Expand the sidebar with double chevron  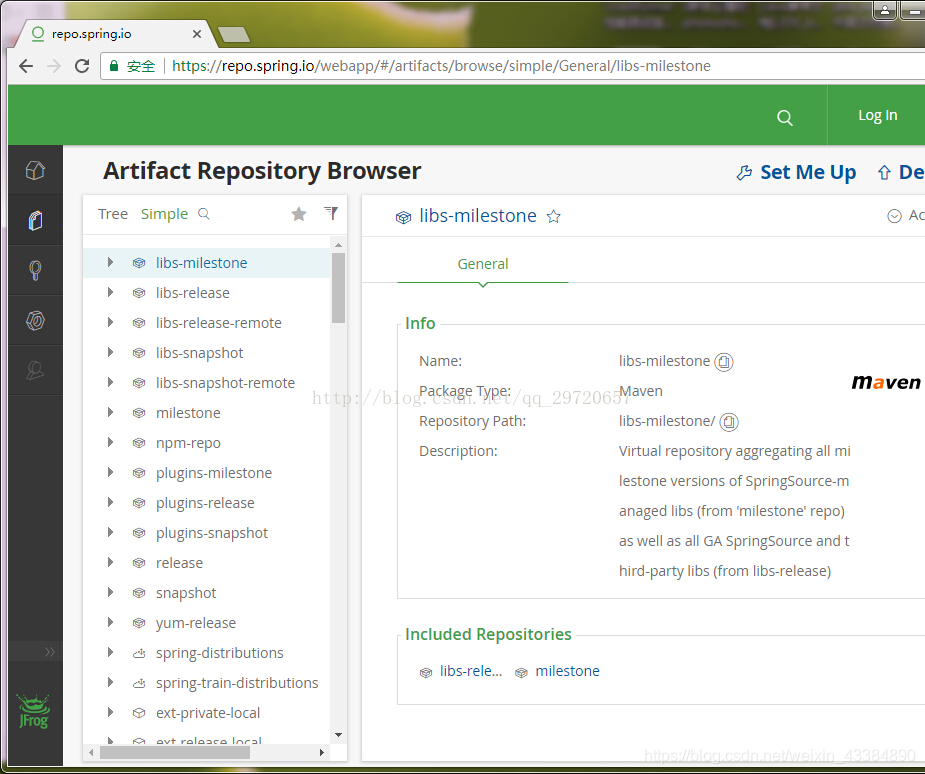click(50, 652)
